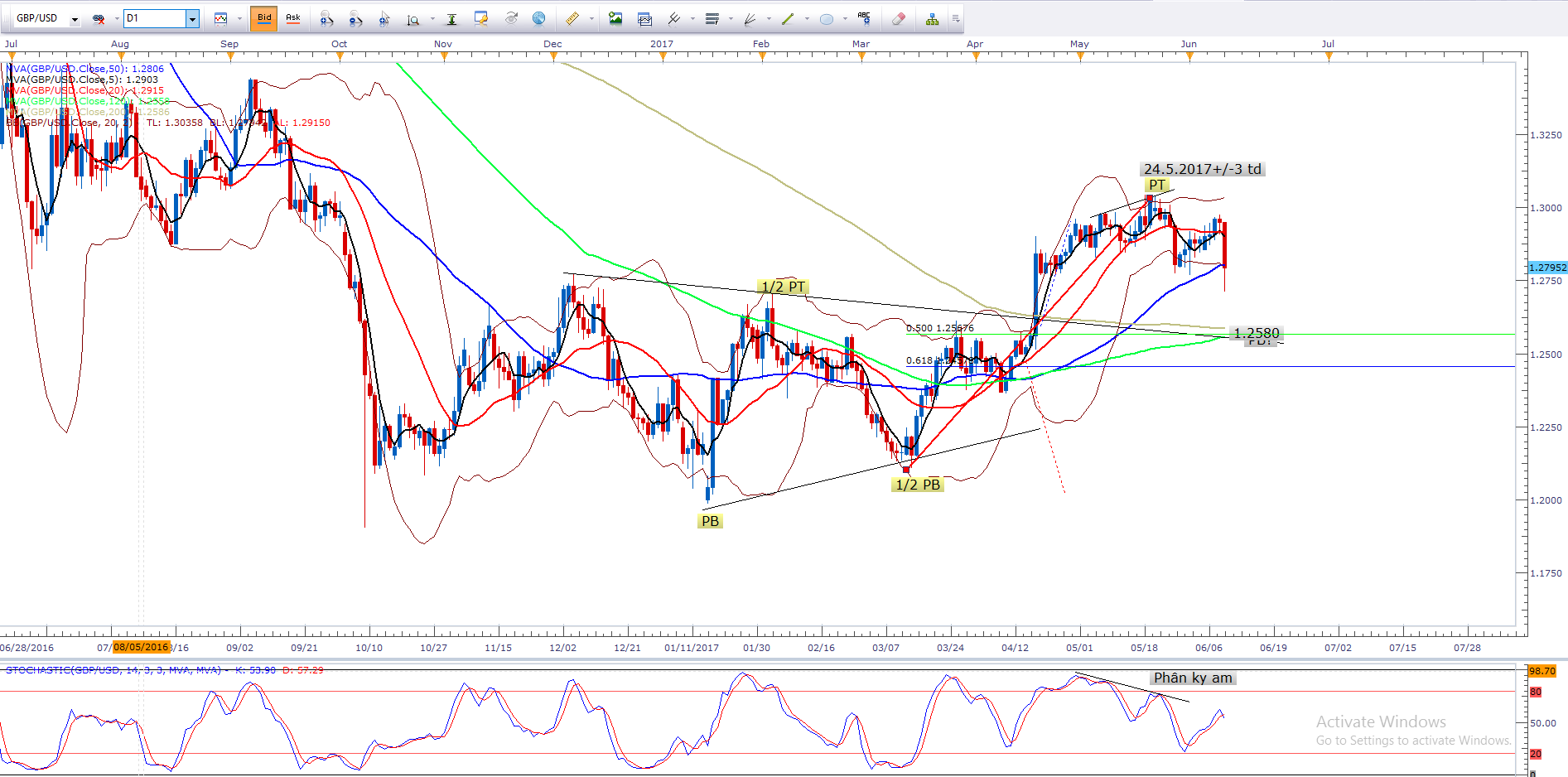Screen dimensions: 1568x777
Task: Select the ellipse shape drawing tool
Action: [826, 18]
